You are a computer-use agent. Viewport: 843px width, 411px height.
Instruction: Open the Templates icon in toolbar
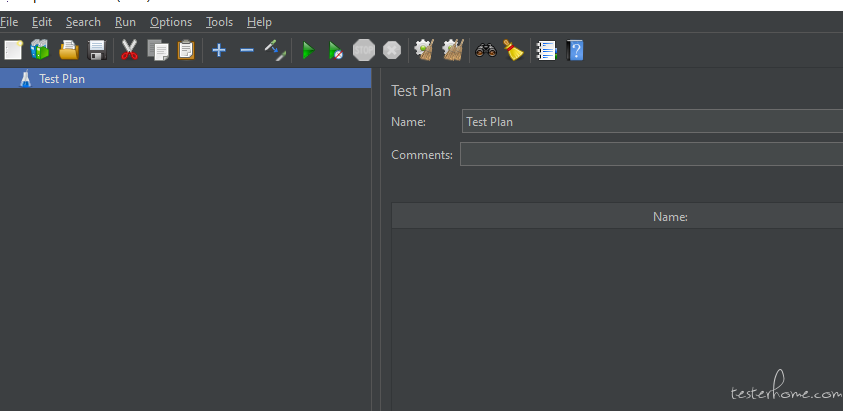pos(40,50)
